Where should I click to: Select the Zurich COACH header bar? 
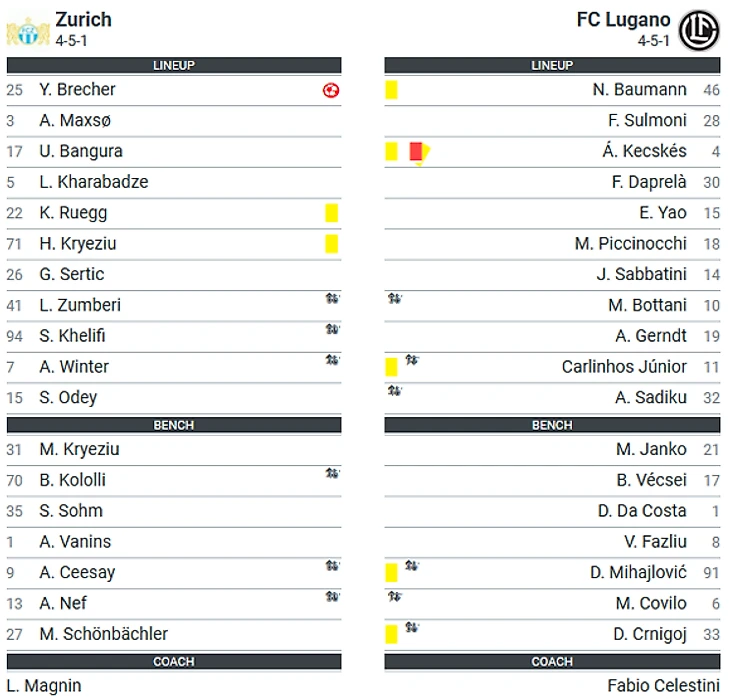pos(174,661)
